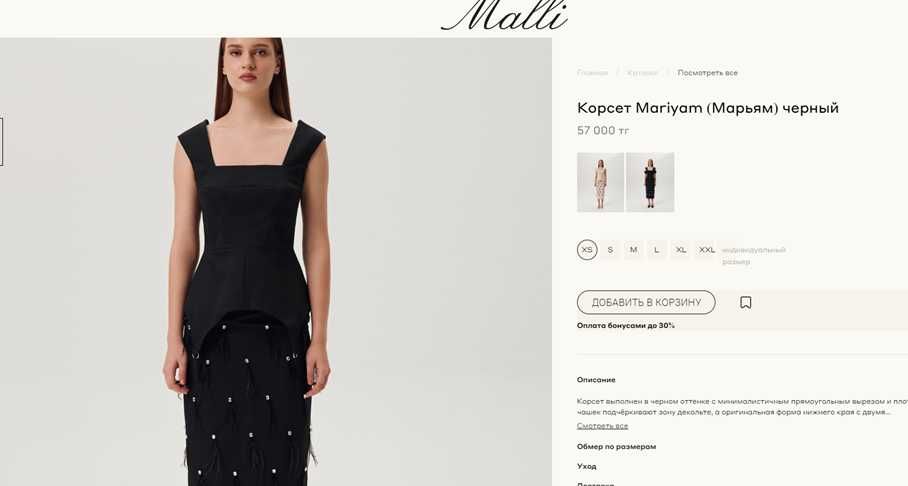Expand the Уход care section
The width and height of the screenshot is (908, 486).
587,466
